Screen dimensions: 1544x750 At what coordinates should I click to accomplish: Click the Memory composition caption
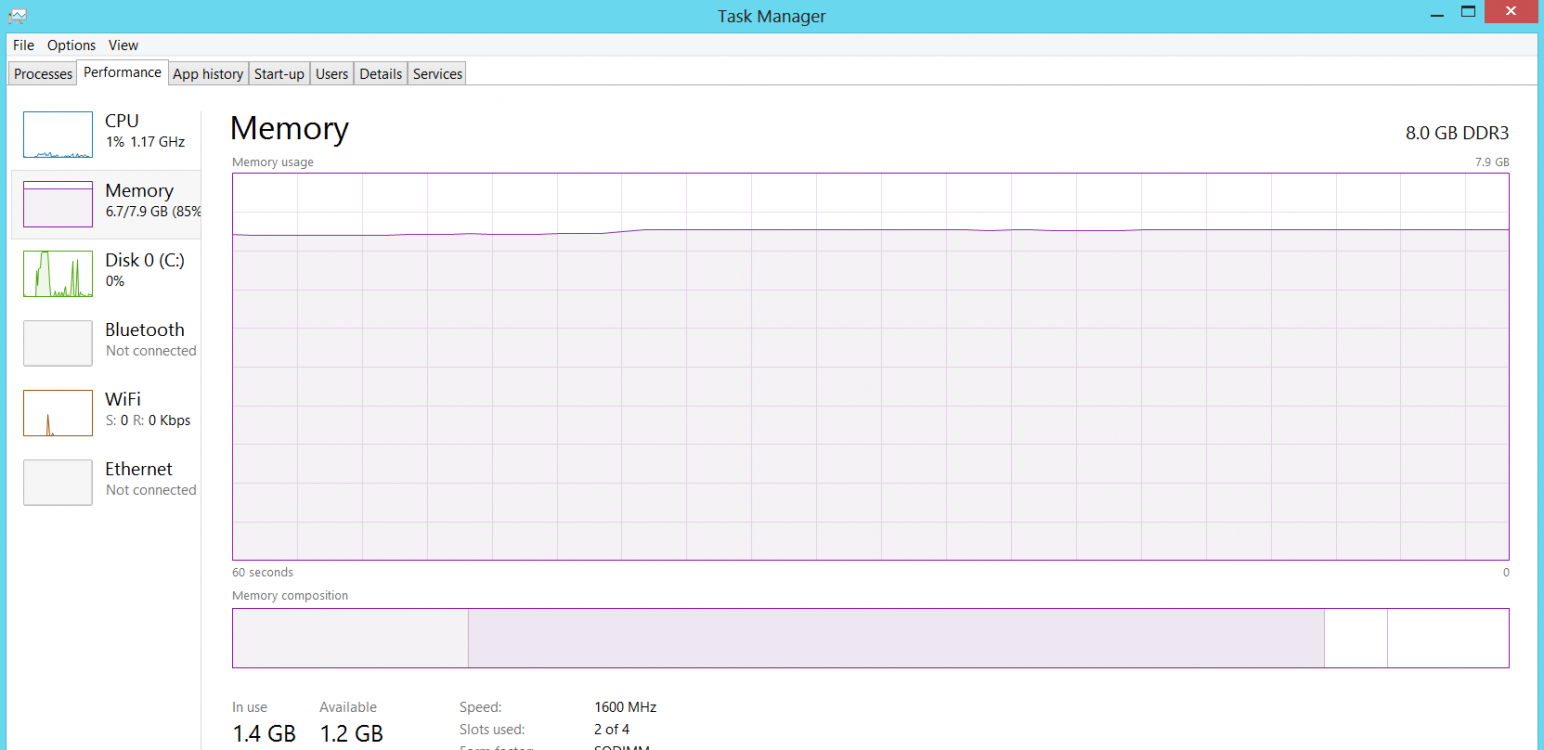click(x=290, y=596)
